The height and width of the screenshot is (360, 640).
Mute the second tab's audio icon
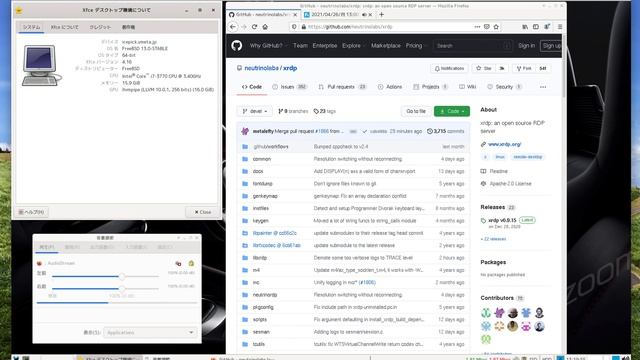coord(364,14)
